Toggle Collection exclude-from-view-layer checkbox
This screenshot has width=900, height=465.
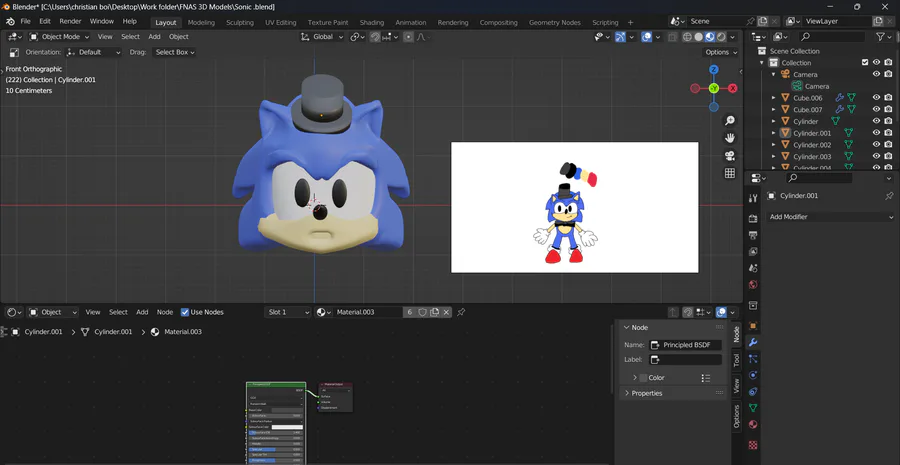tap(865, 63)
